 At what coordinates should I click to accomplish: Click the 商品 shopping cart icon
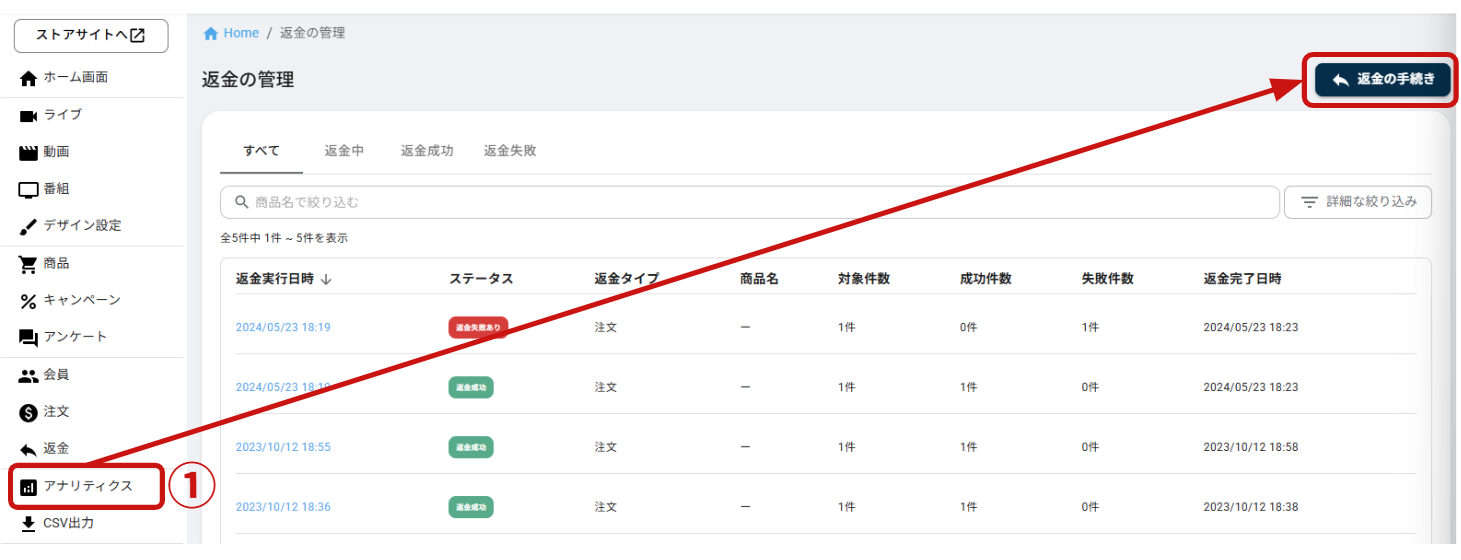pyautogui.click(x=28, y=264)
